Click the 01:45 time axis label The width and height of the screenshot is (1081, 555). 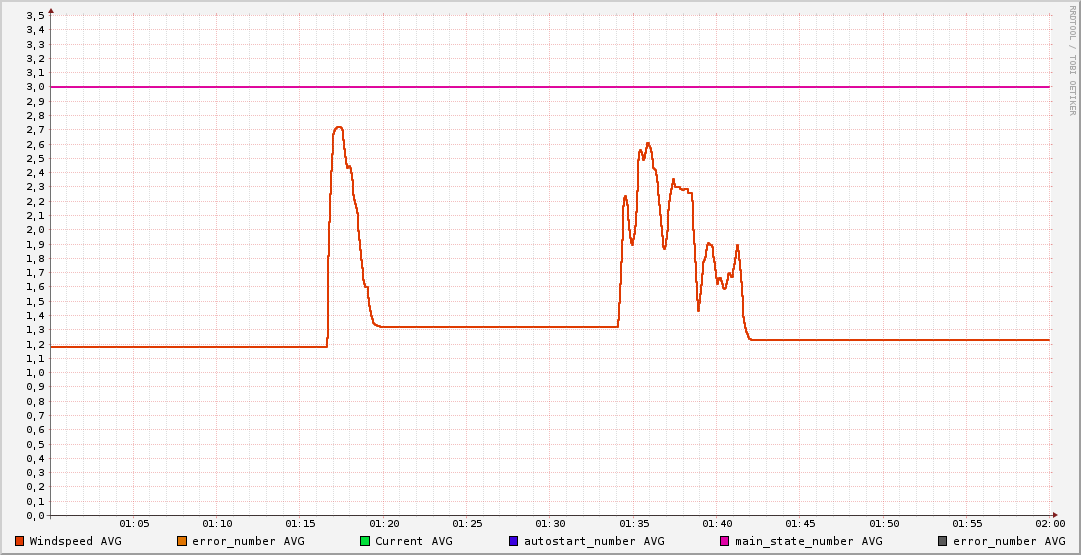click(x=800, y=525)
